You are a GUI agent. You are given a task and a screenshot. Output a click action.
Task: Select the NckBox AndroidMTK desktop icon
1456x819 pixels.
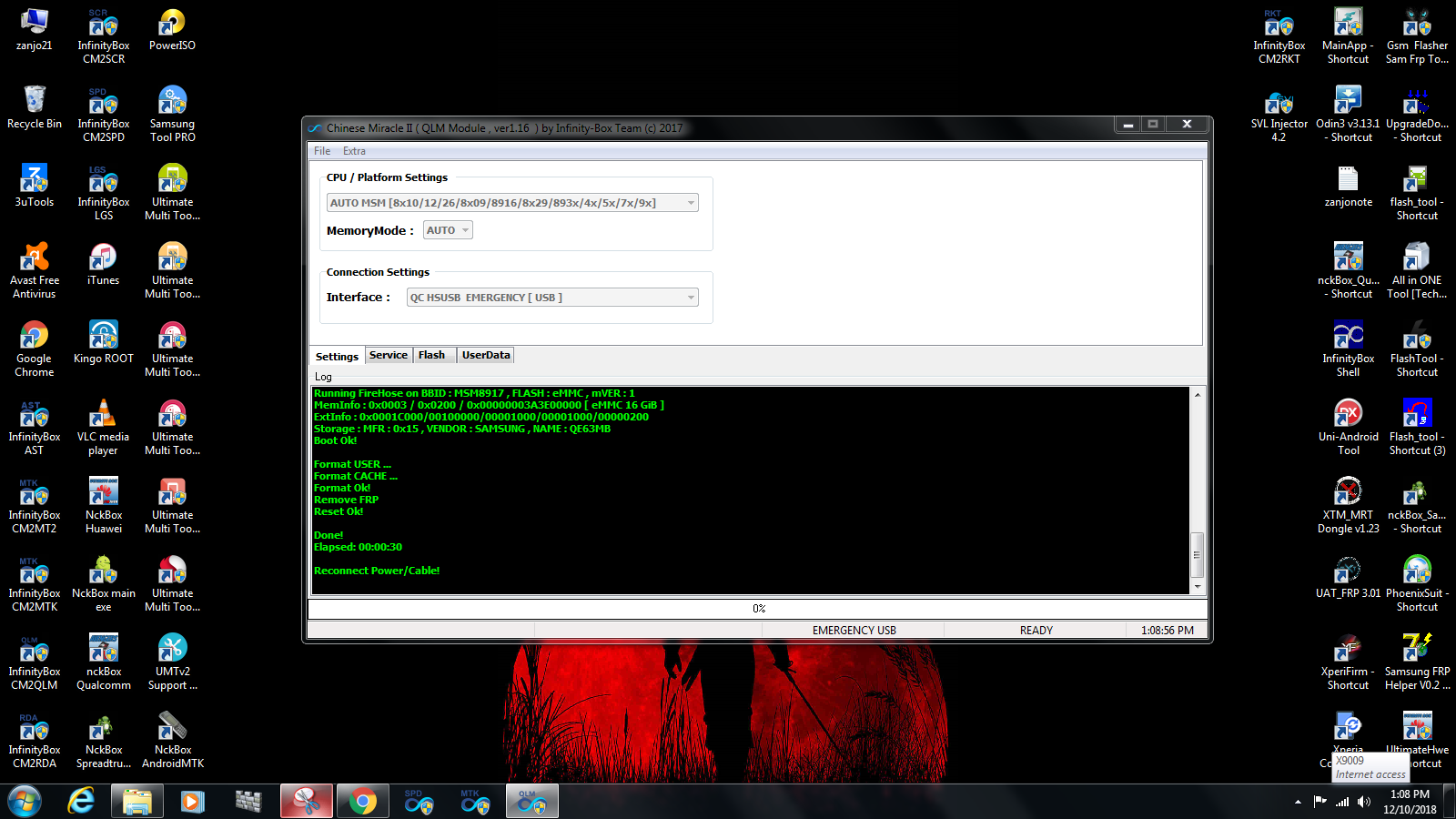172,741
